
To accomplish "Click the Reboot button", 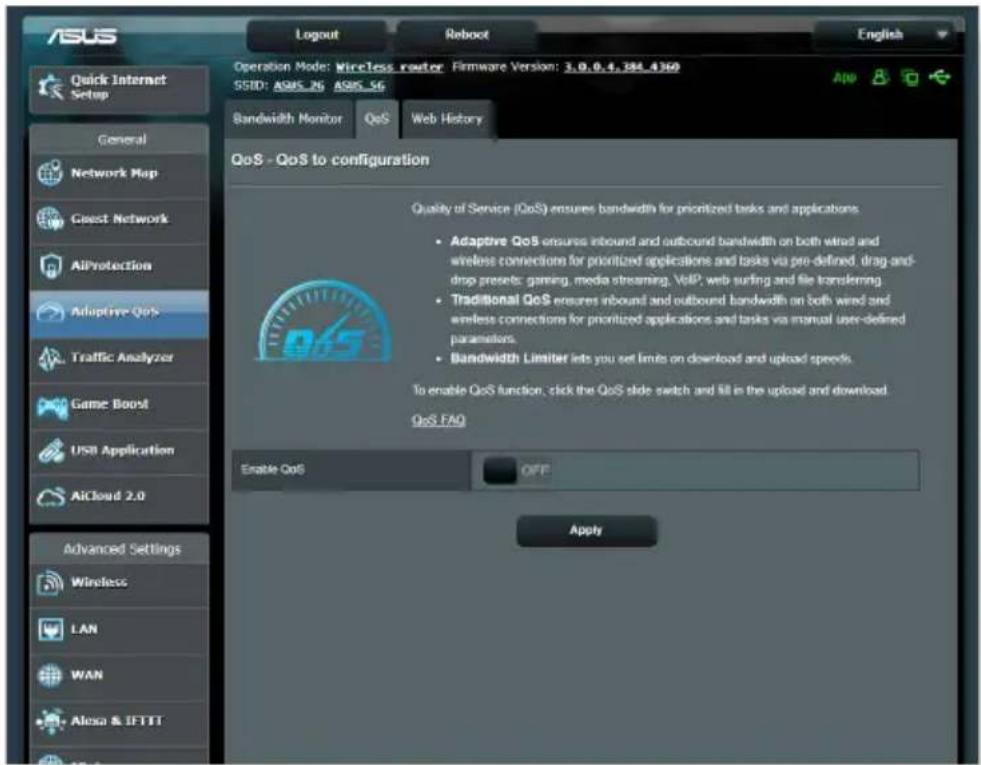I will click(x=467, y=35).
